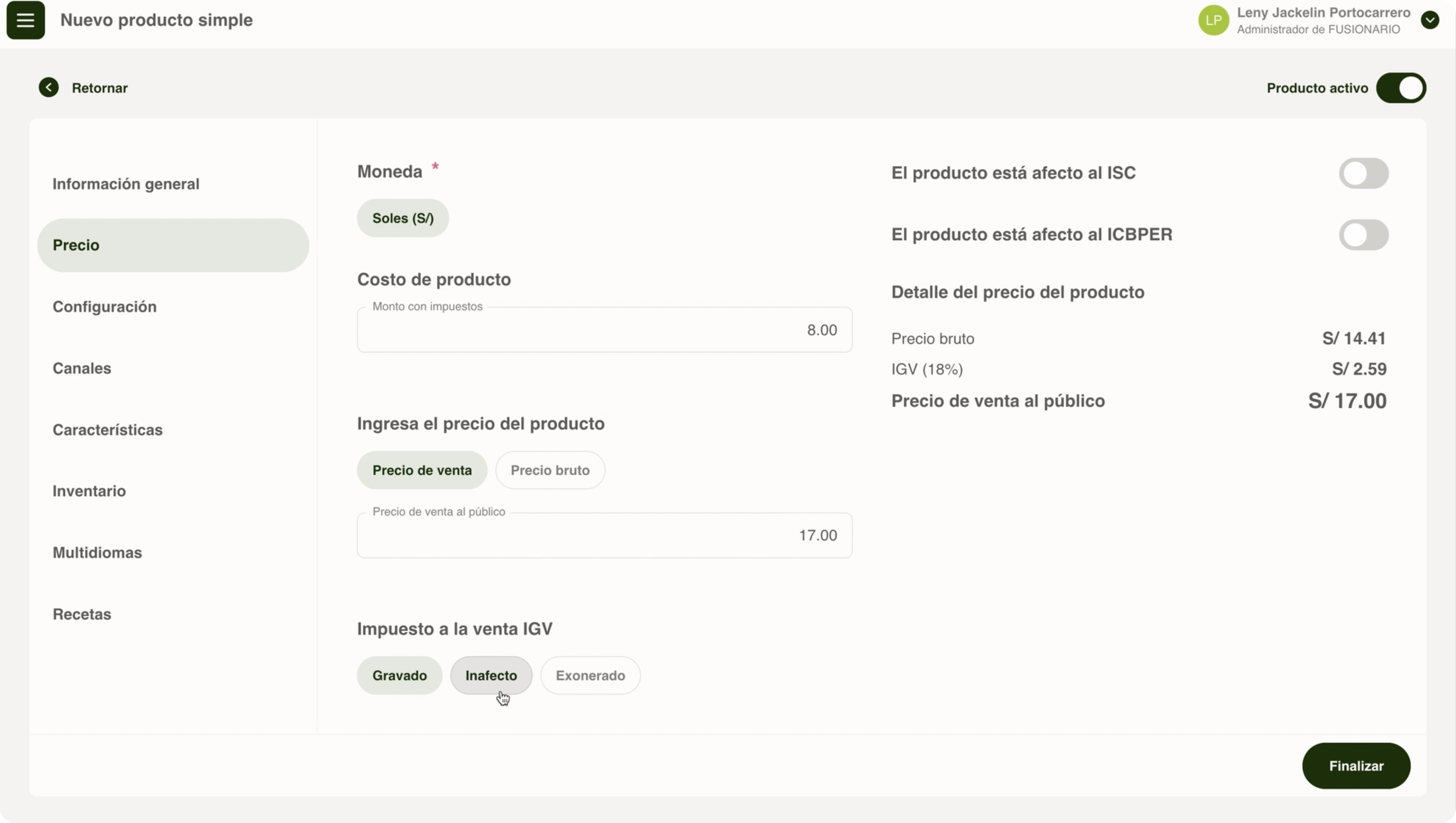Select the Inafecto IGV option
The height and width of the screenshot is (823, 1456).
tap(490, 676)
